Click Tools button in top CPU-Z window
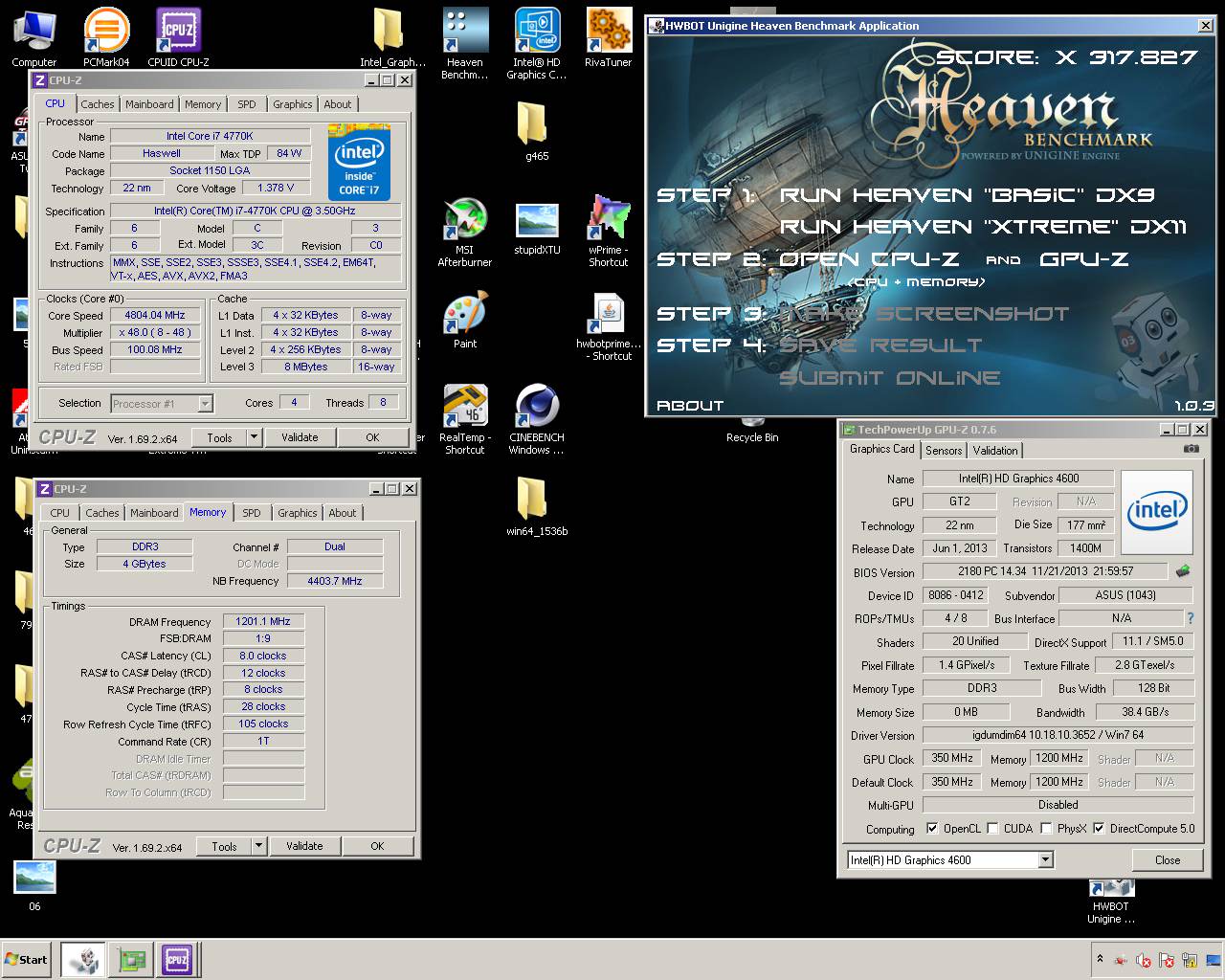The width and height of the screenshot is (1225, 980). pos(219,437)
